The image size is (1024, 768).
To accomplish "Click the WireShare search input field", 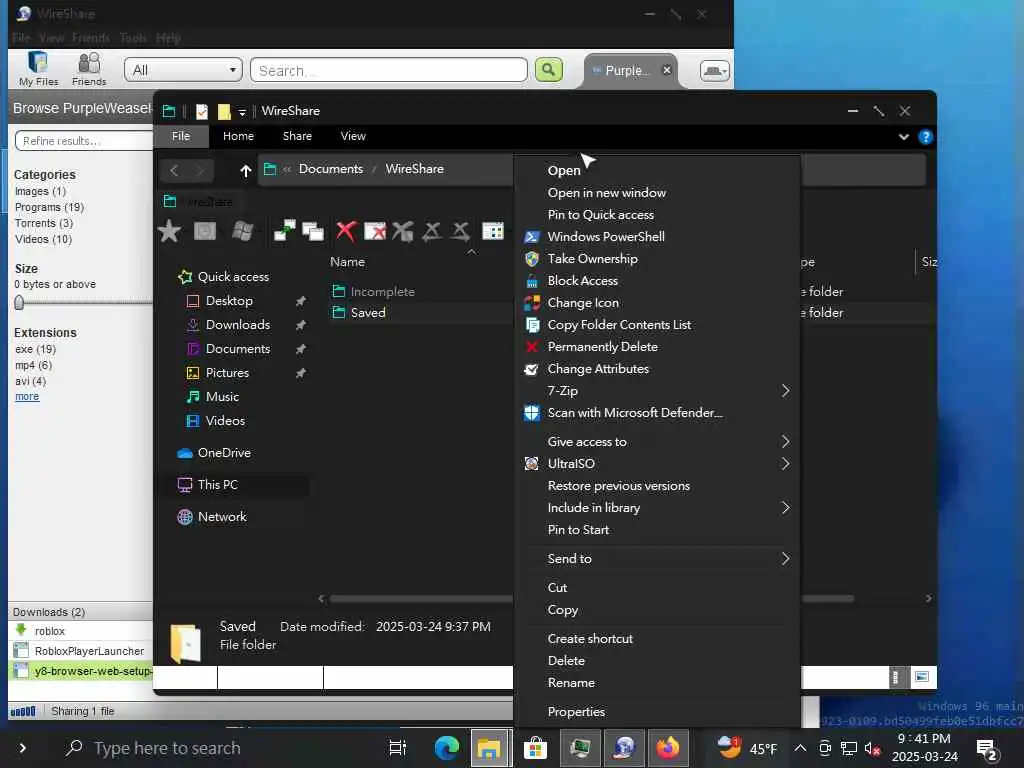I will pyautogui.click(x=389, y=70).
